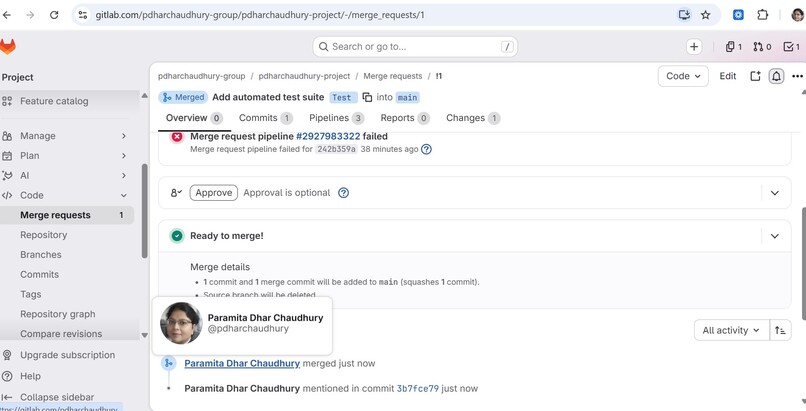Reload the page with refresh icon
This screenshot has height=411, width=806.
[x=54, y=15]
